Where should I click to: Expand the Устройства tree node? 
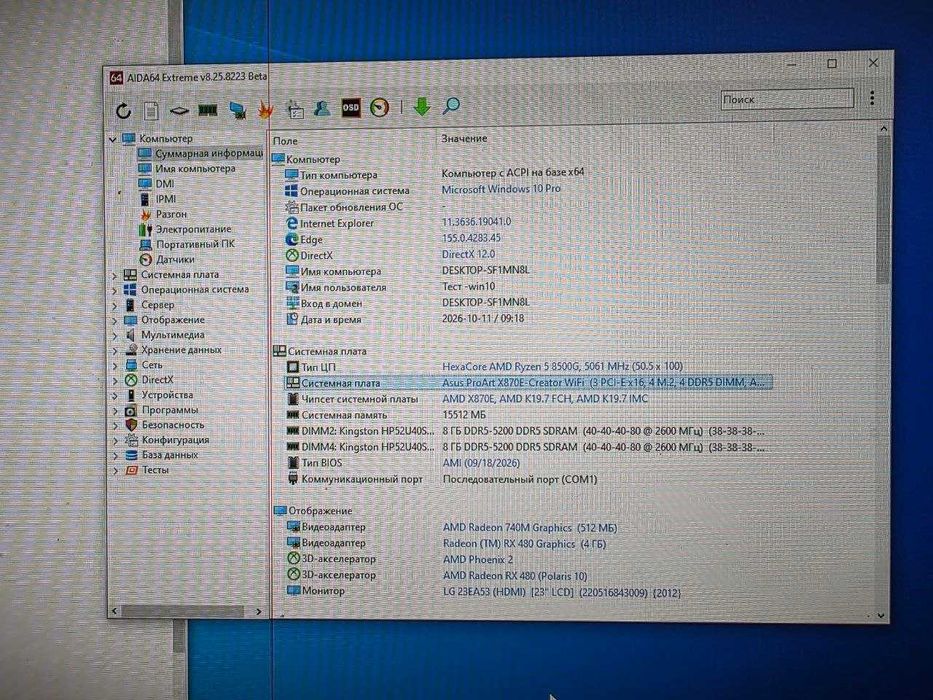coord(115,395)
